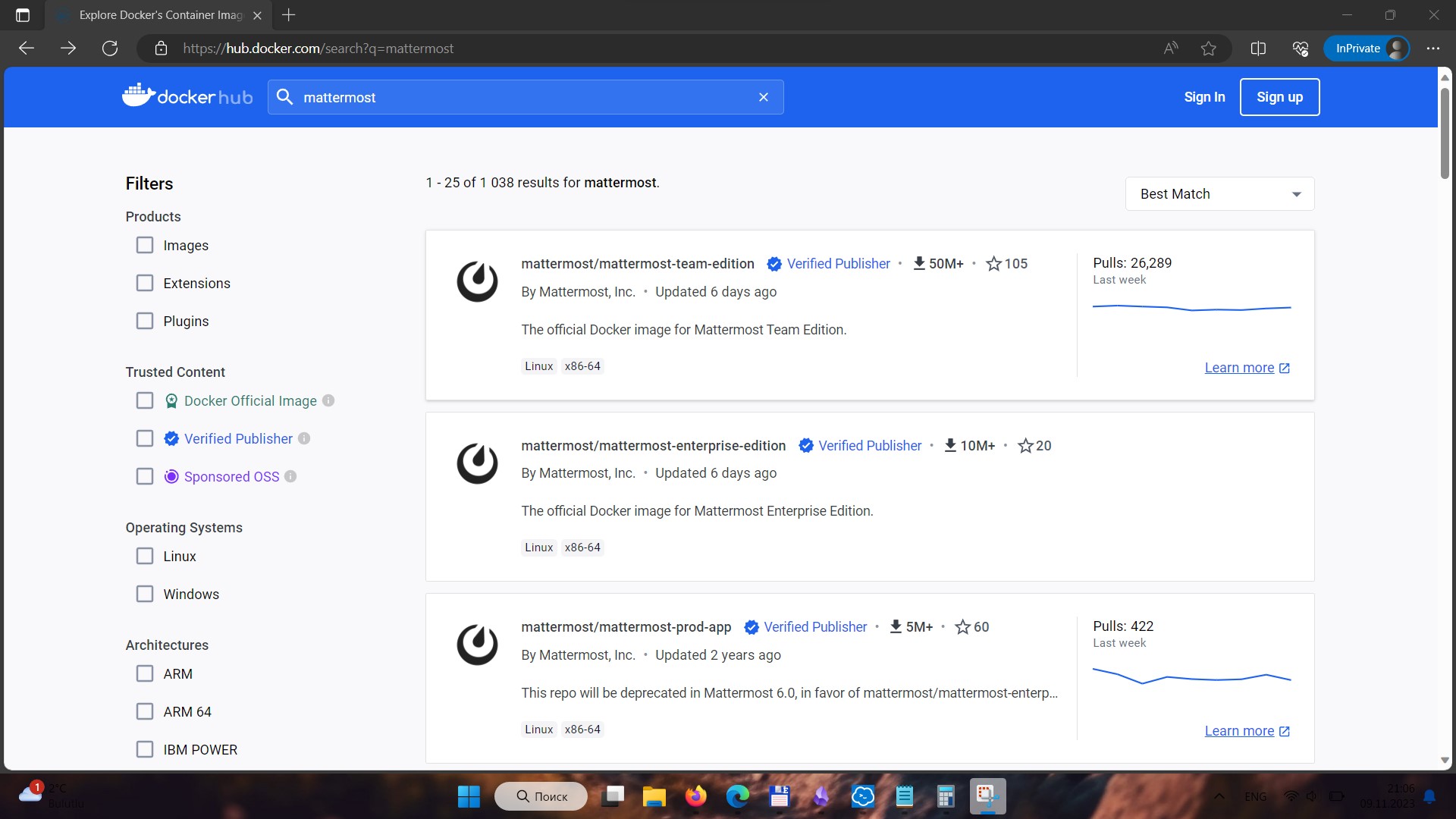
Task: Open mattermost/mattermost-prod-app result
Action: 626,626
